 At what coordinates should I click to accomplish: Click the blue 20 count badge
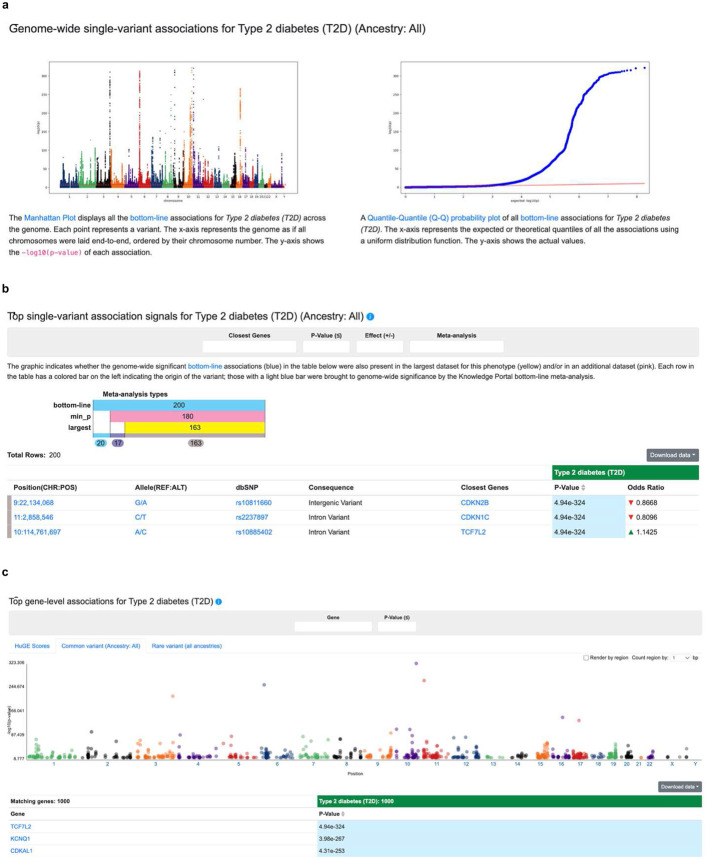point(100,443)
